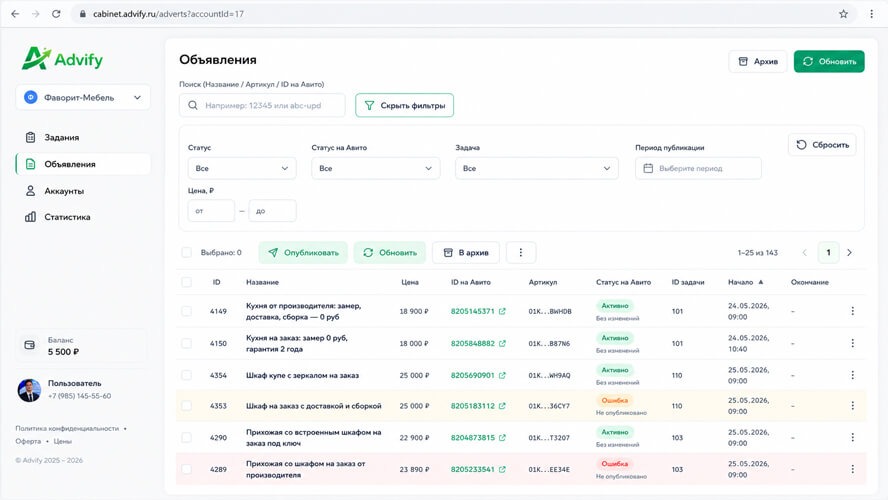Image resolution: width=888 pixels, height=500 pixels.
Task: Open the Статус на Авито dropdown
Action: tap(375, 168)
